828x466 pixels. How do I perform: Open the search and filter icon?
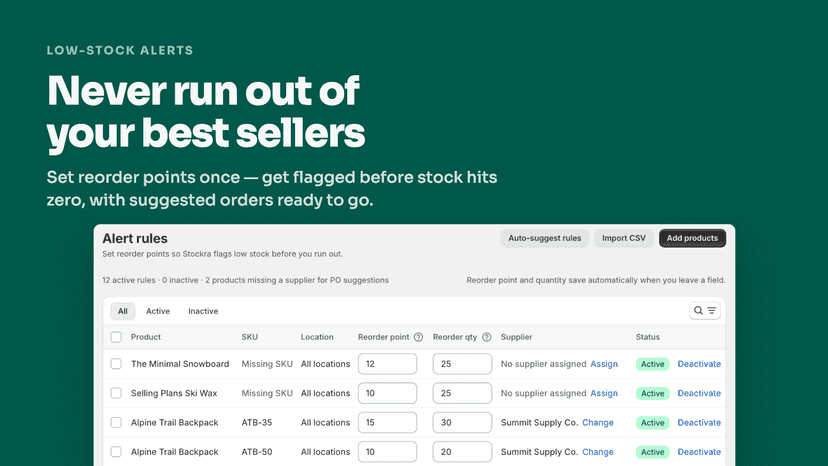tap(704, 311)
